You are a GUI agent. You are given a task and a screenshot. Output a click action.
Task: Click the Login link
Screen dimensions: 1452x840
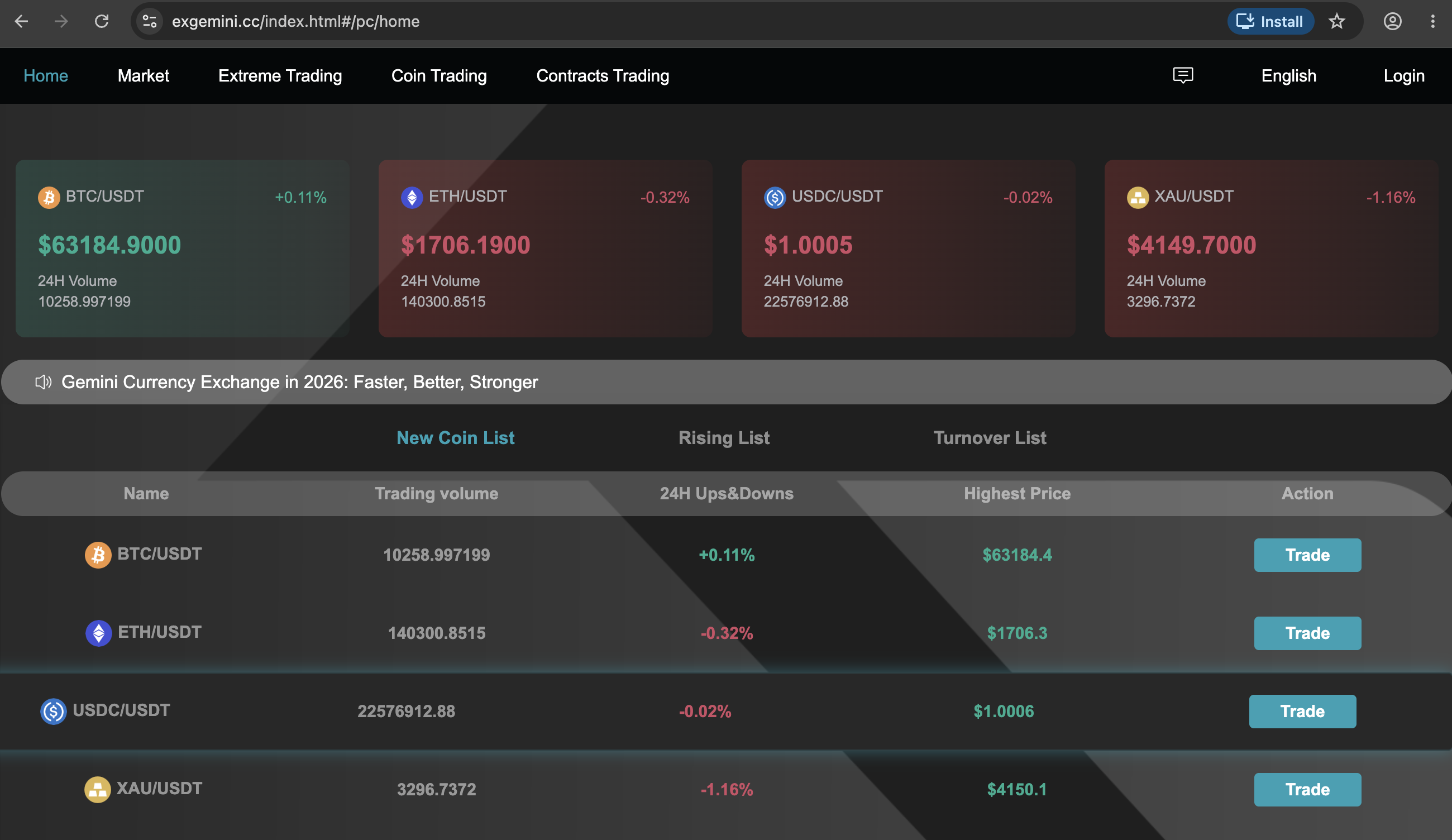[1403, 75]
